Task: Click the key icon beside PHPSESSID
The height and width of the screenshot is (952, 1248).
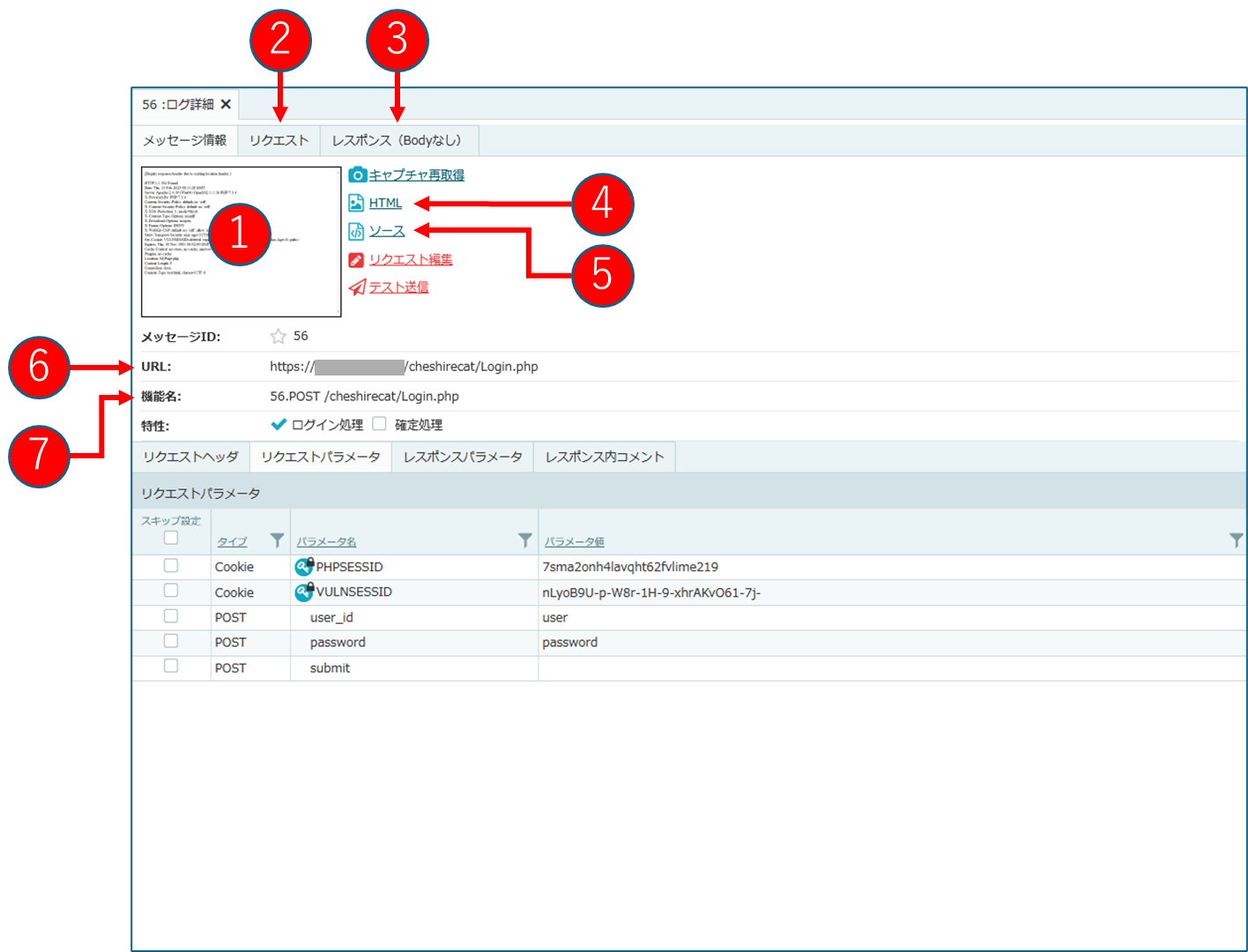Action: click(x=304, y=566)
